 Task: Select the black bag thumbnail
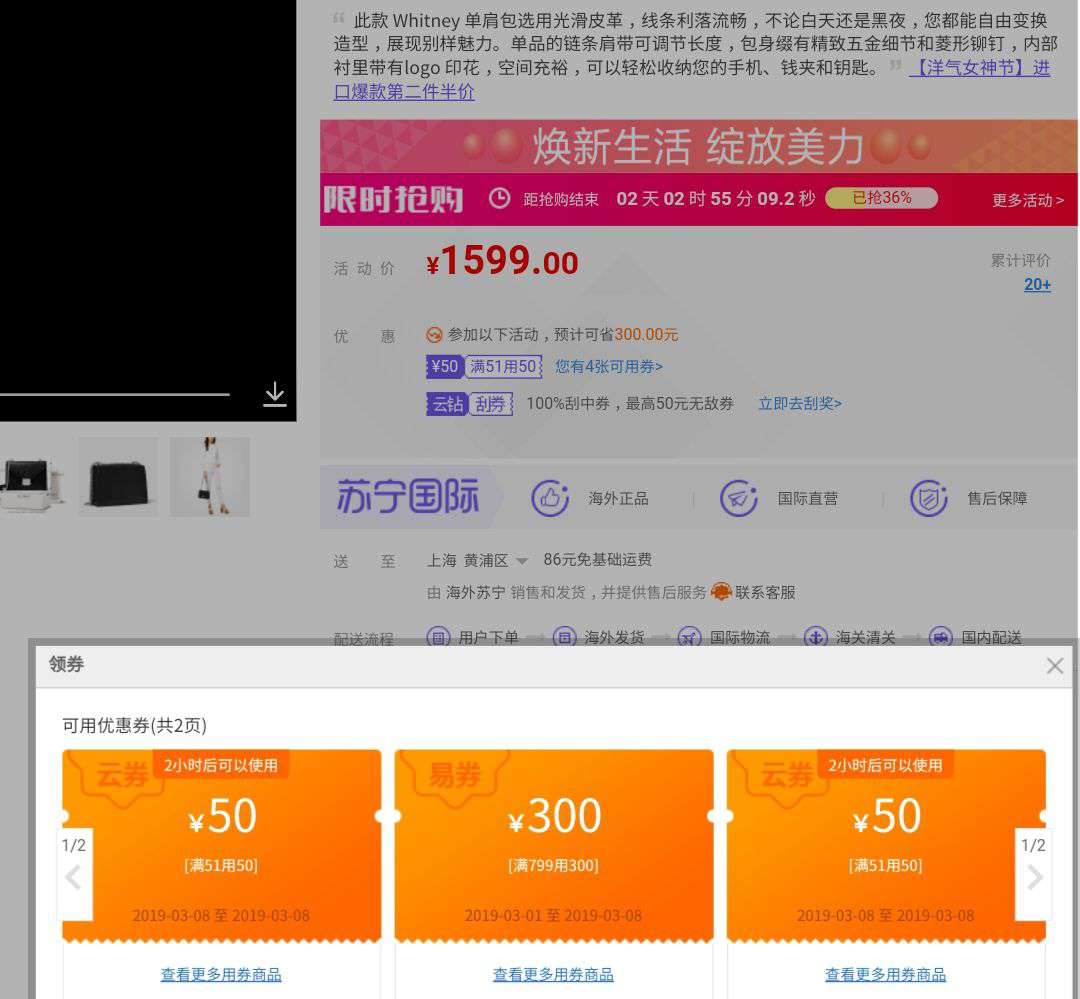pos(118,477)
